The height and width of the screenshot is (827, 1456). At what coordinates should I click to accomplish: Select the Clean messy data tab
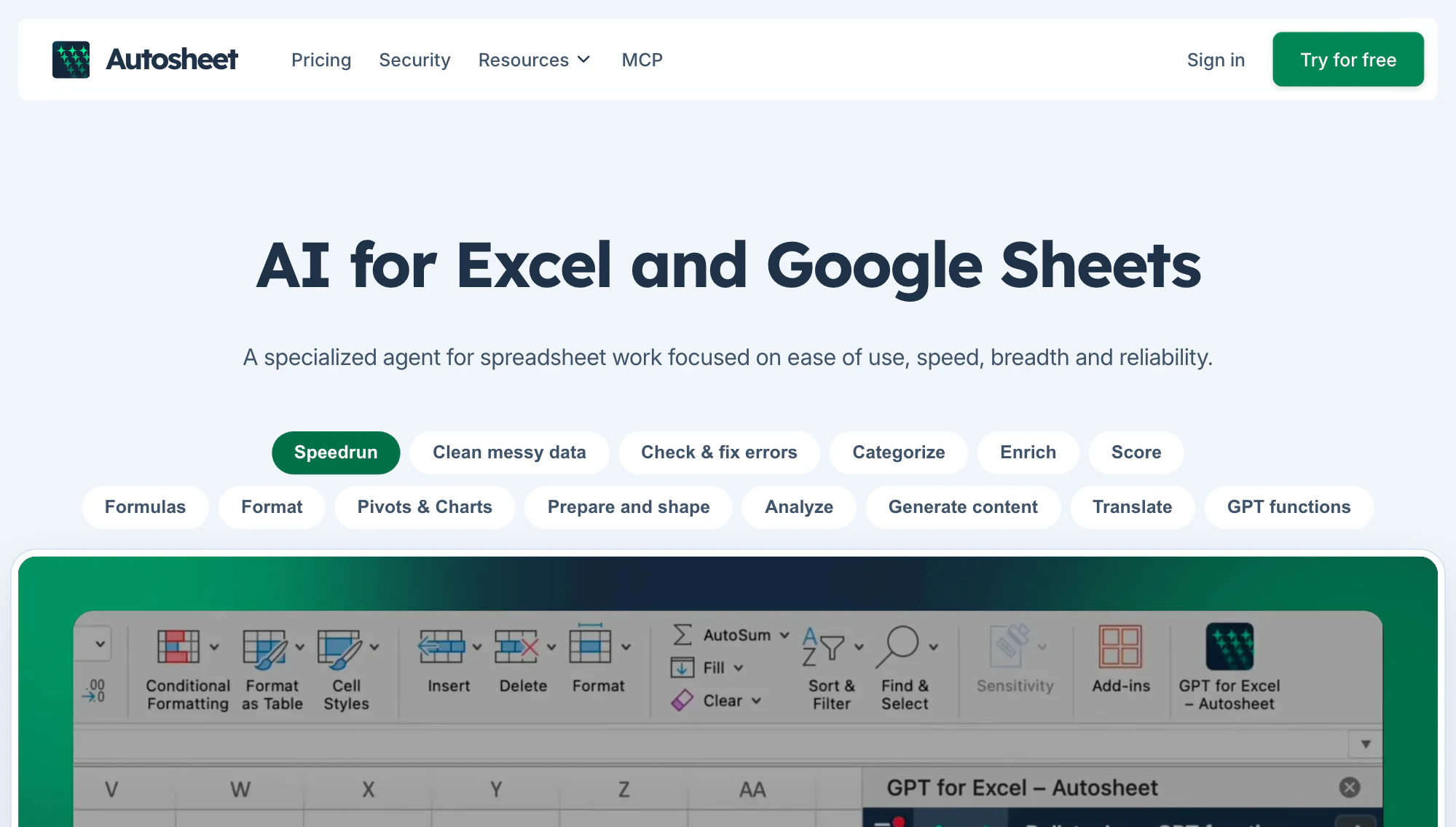point(509,452)
